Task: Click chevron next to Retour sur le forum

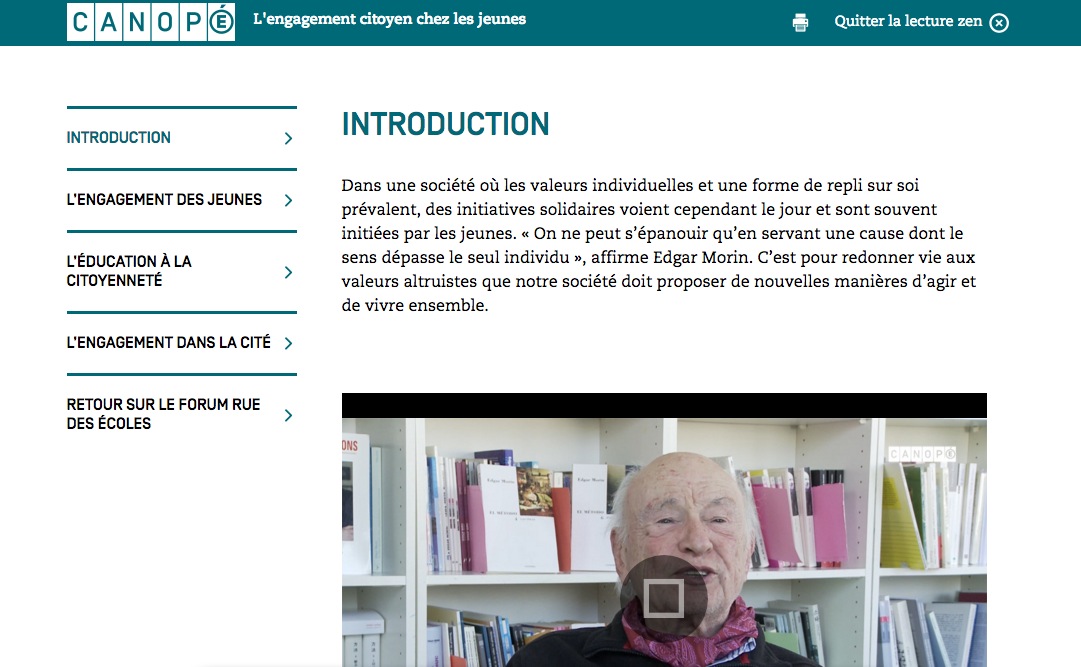Action: tap(288, 415)
